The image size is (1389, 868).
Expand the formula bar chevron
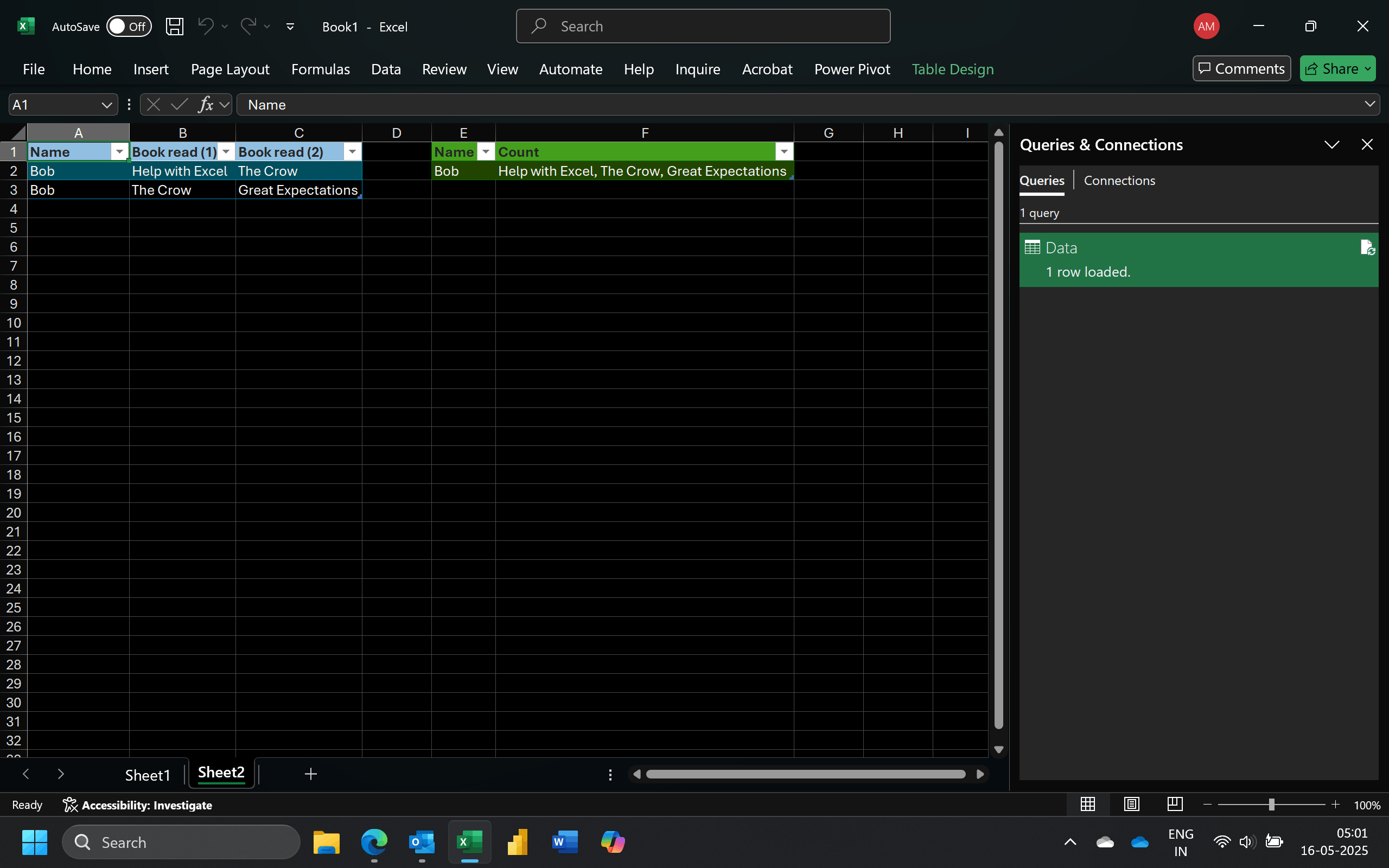click(1369, 105)
